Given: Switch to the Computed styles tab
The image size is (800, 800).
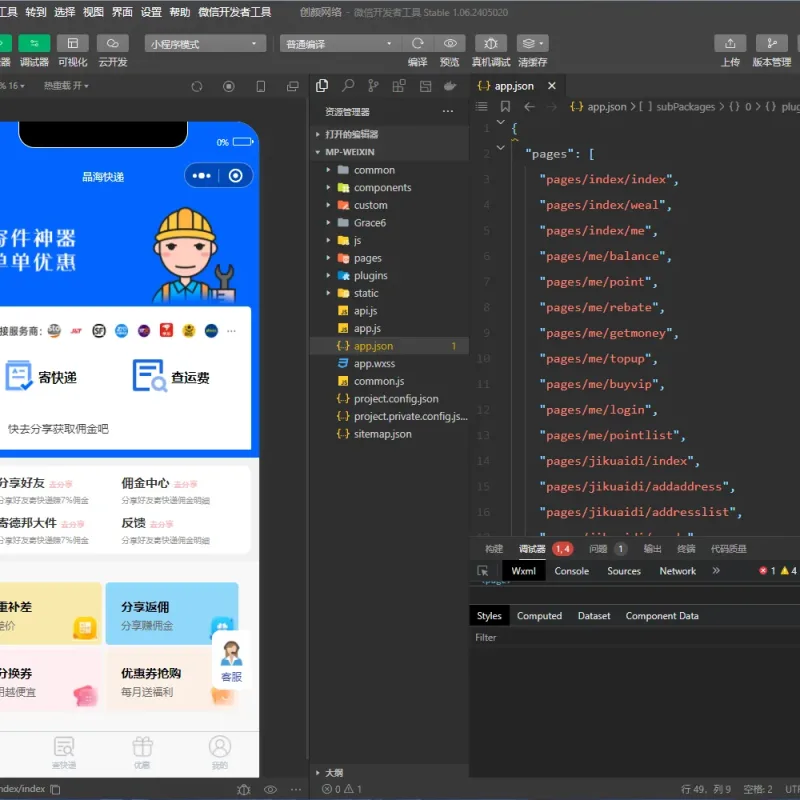Looking at the screenshot, I should 539,616.
